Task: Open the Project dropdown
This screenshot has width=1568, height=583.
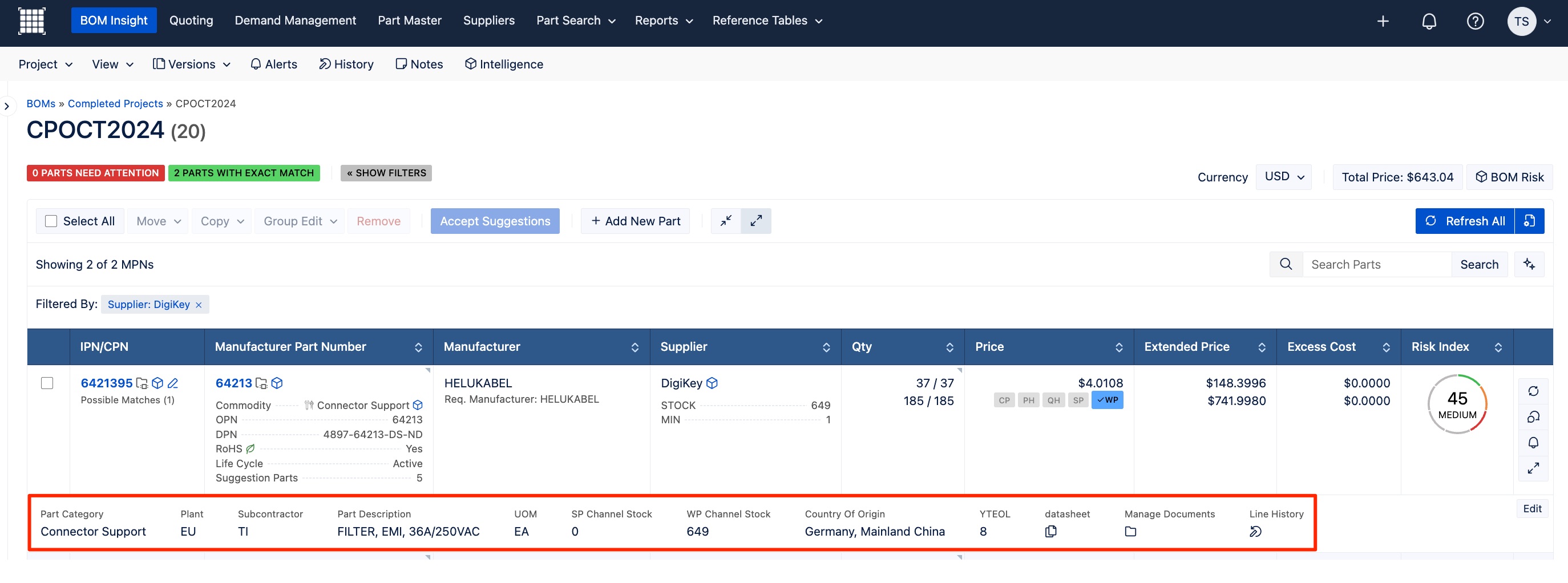Action: (x=46, y=64)
